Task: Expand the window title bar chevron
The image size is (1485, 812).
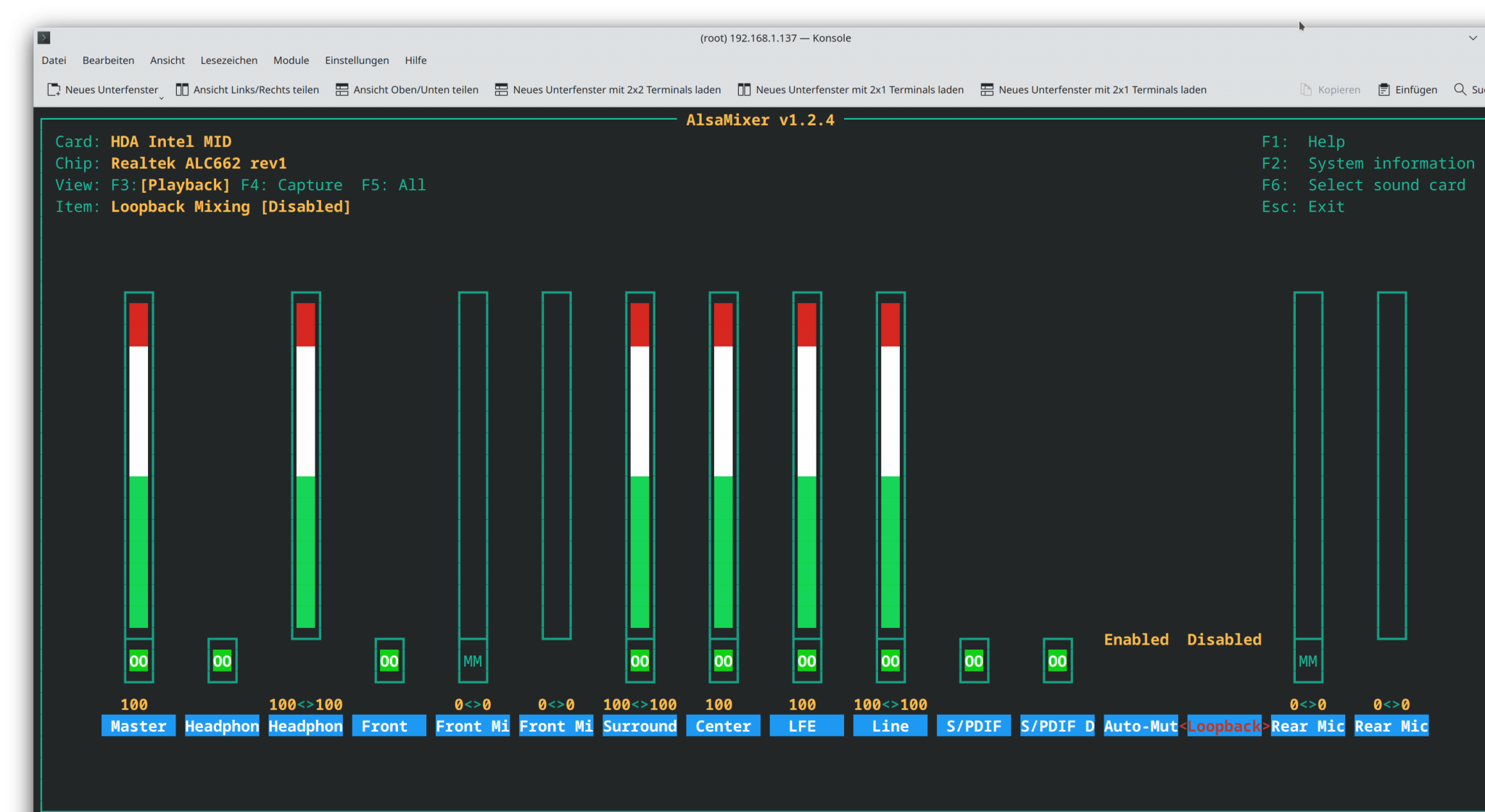Action: pyautogui.click(x=1473, y=38)
